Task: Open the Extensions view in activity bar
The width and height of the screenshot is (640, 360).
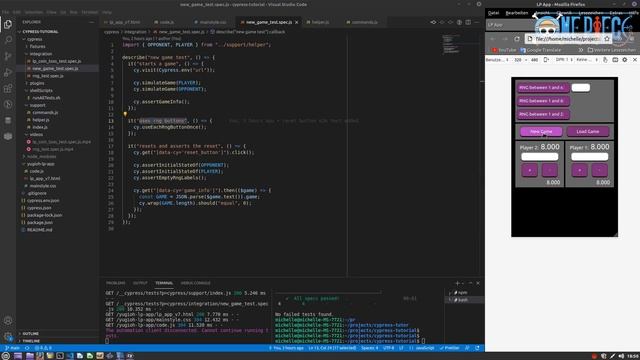Action: (8, 88)
